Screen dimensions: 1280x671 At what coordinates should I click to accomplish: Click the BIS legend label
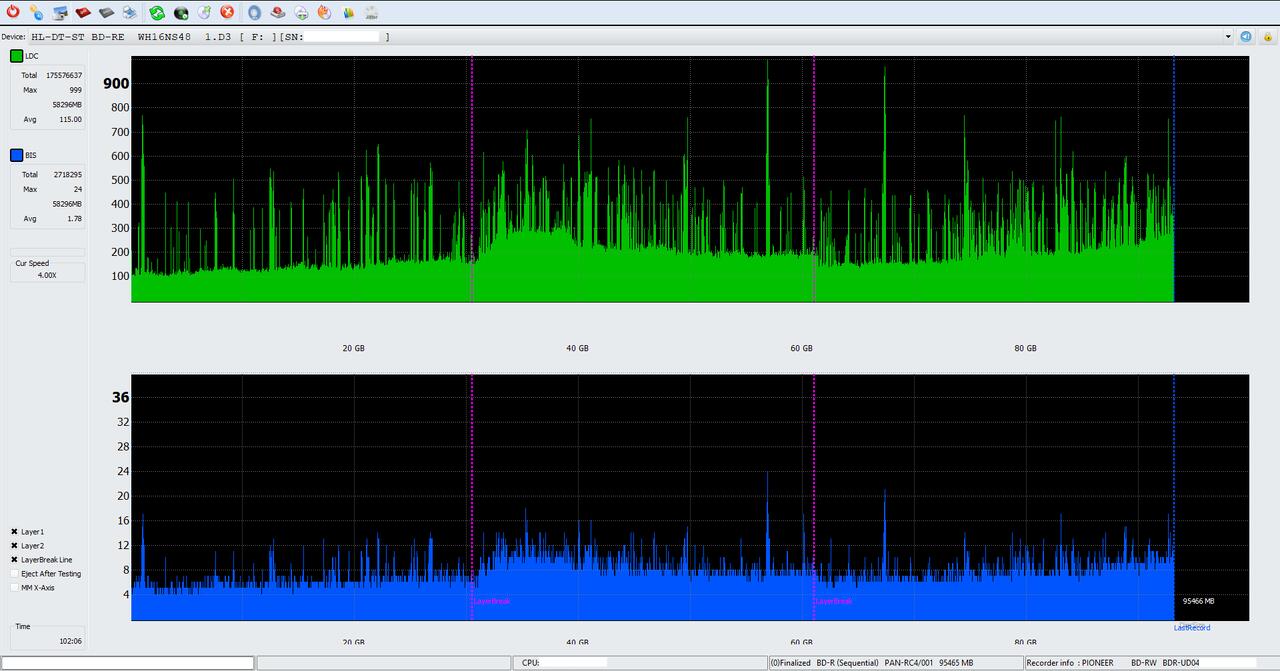click(31, 155)
